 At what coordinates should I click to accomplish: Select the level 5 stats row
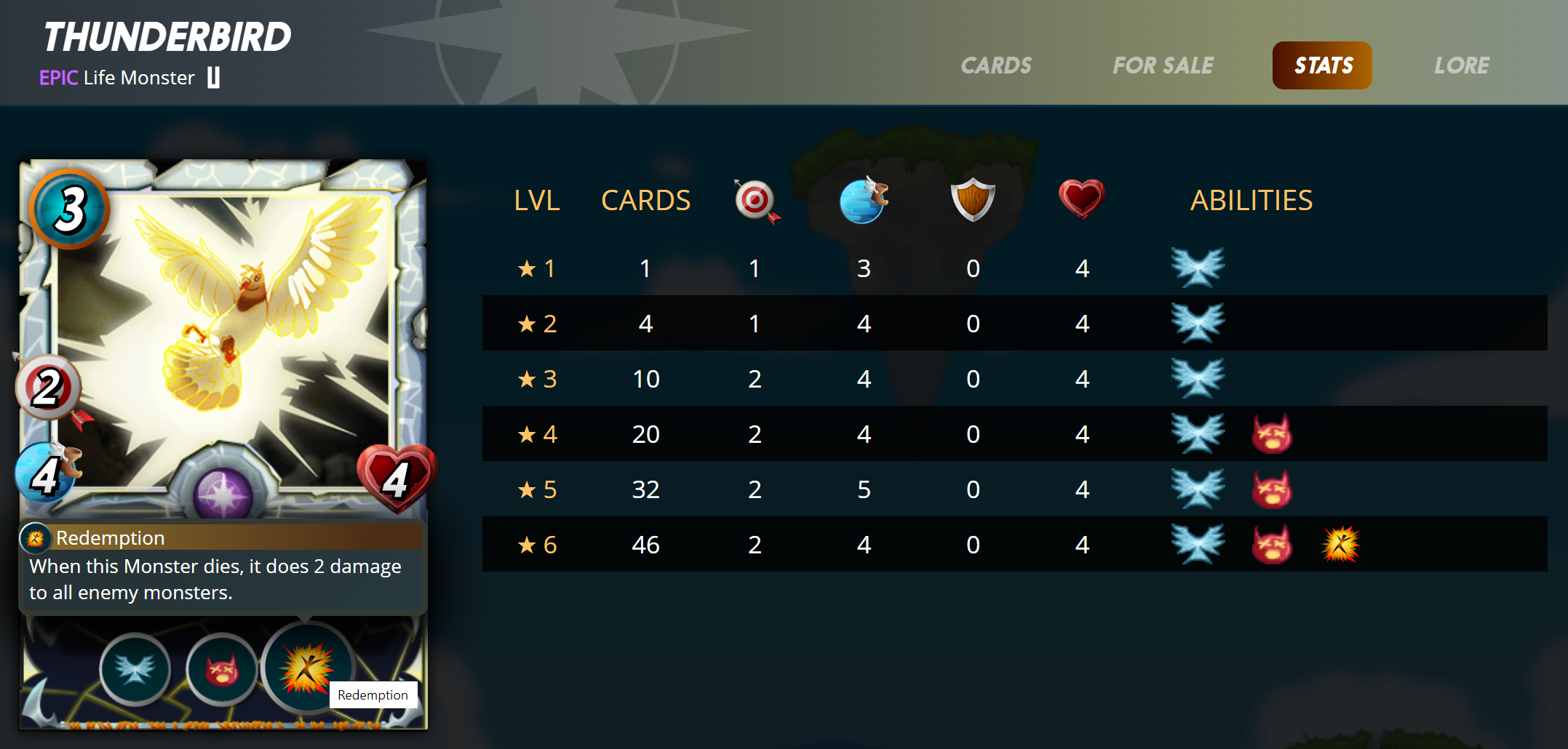(x=1014, y=489)
